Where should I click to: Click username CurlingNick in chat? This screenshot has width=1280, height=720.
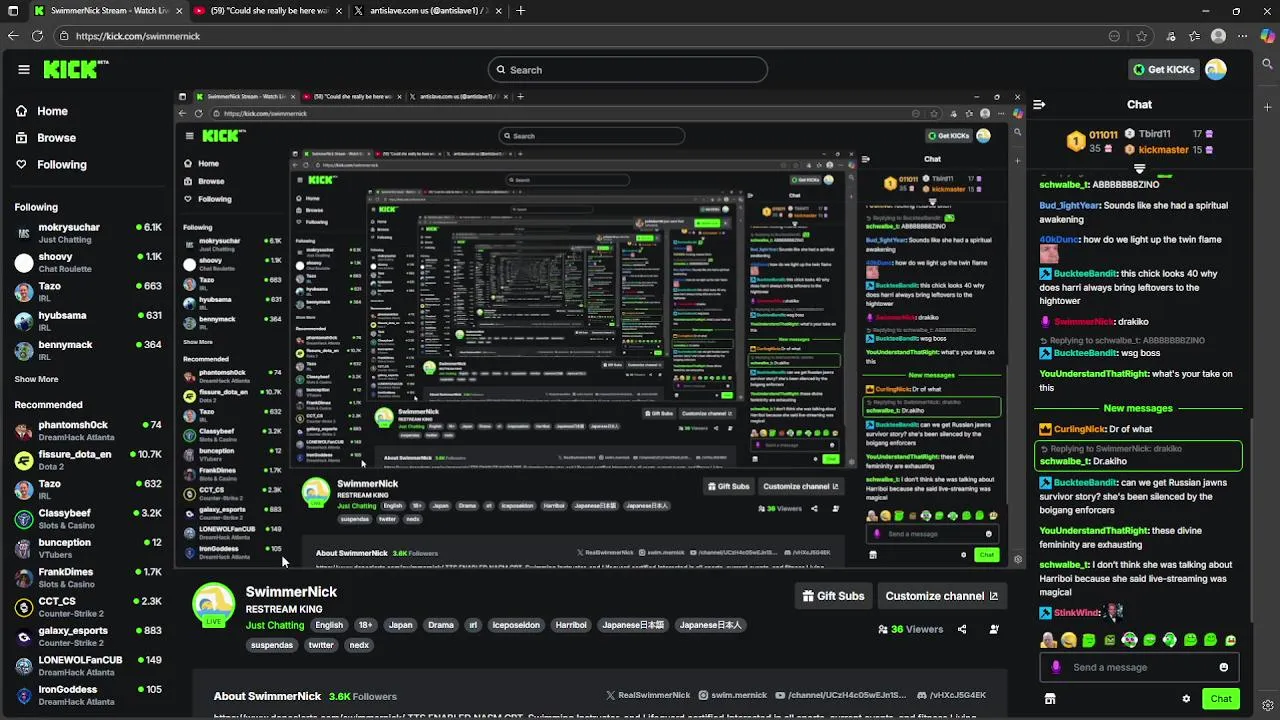click(1079, 429)
